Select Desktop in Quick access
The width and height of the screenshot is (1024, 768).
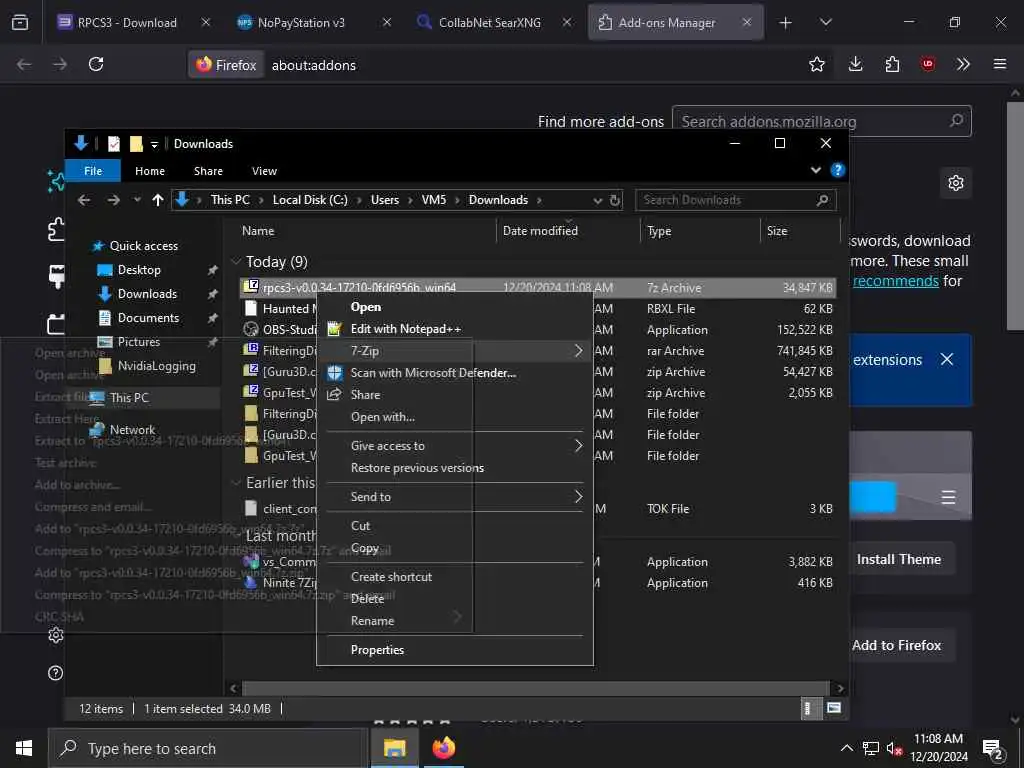(139, 270)
